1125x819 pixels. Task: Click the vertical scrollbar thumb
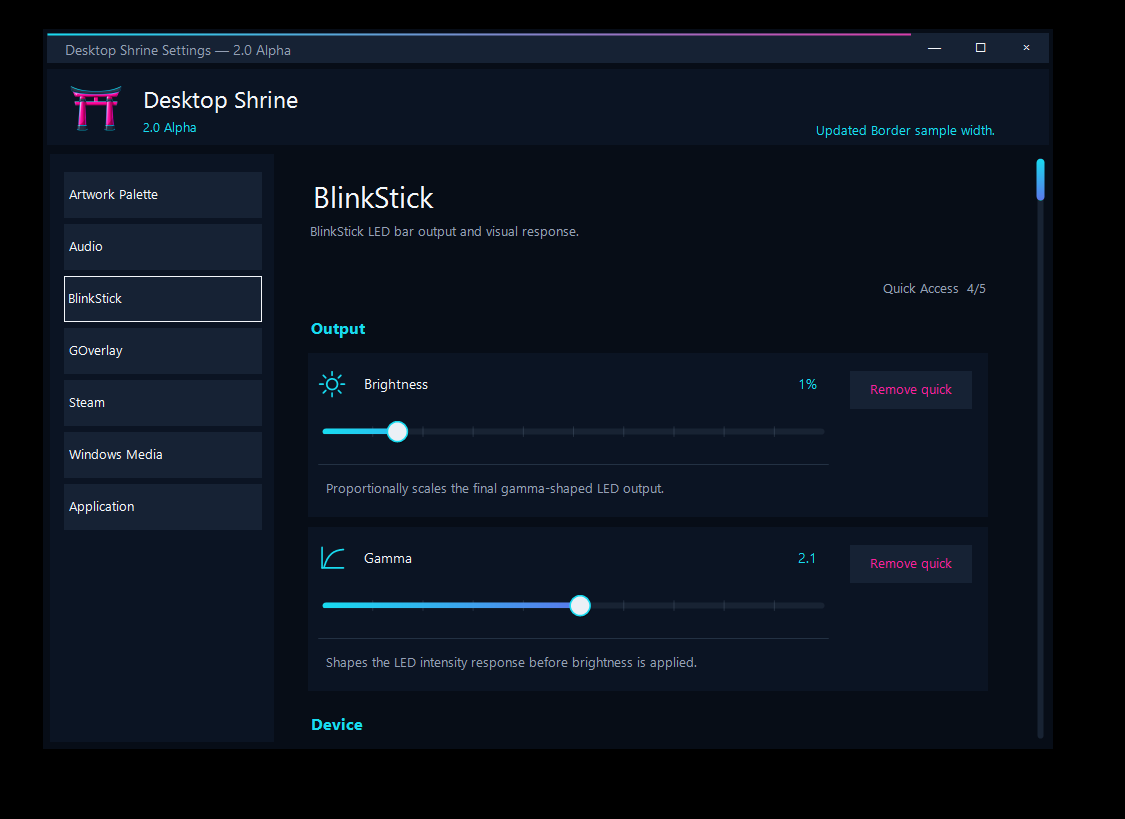tap(1040, 179)
